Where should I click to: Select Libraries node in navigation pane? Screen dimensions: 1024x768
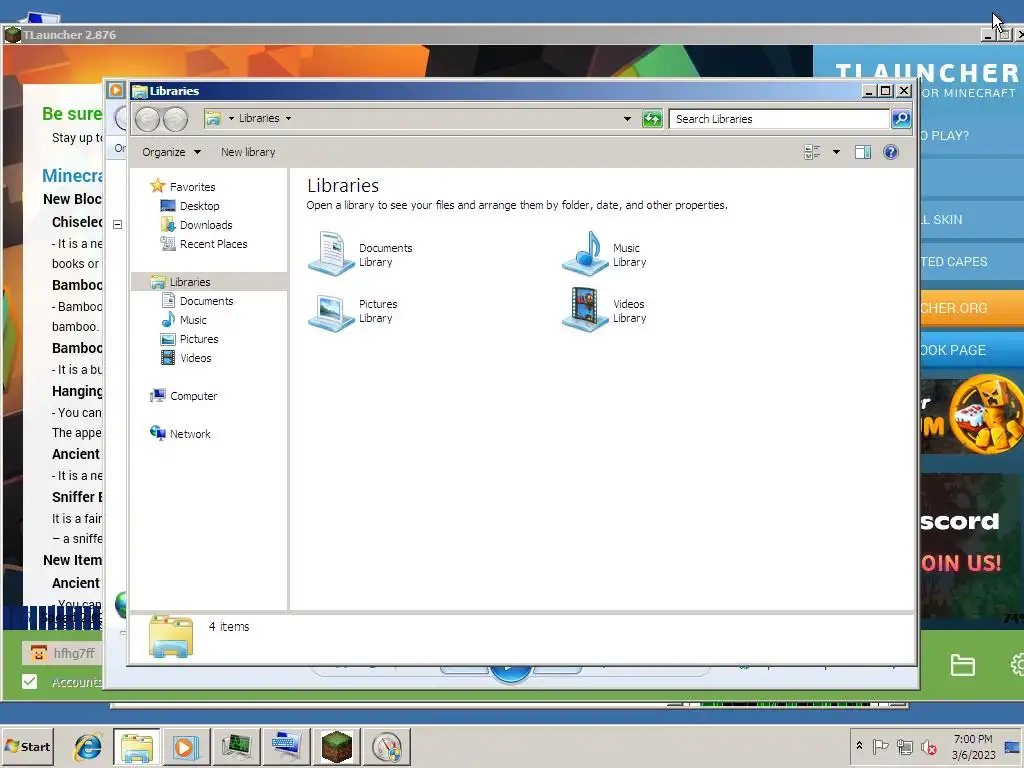tap(189, 282)
